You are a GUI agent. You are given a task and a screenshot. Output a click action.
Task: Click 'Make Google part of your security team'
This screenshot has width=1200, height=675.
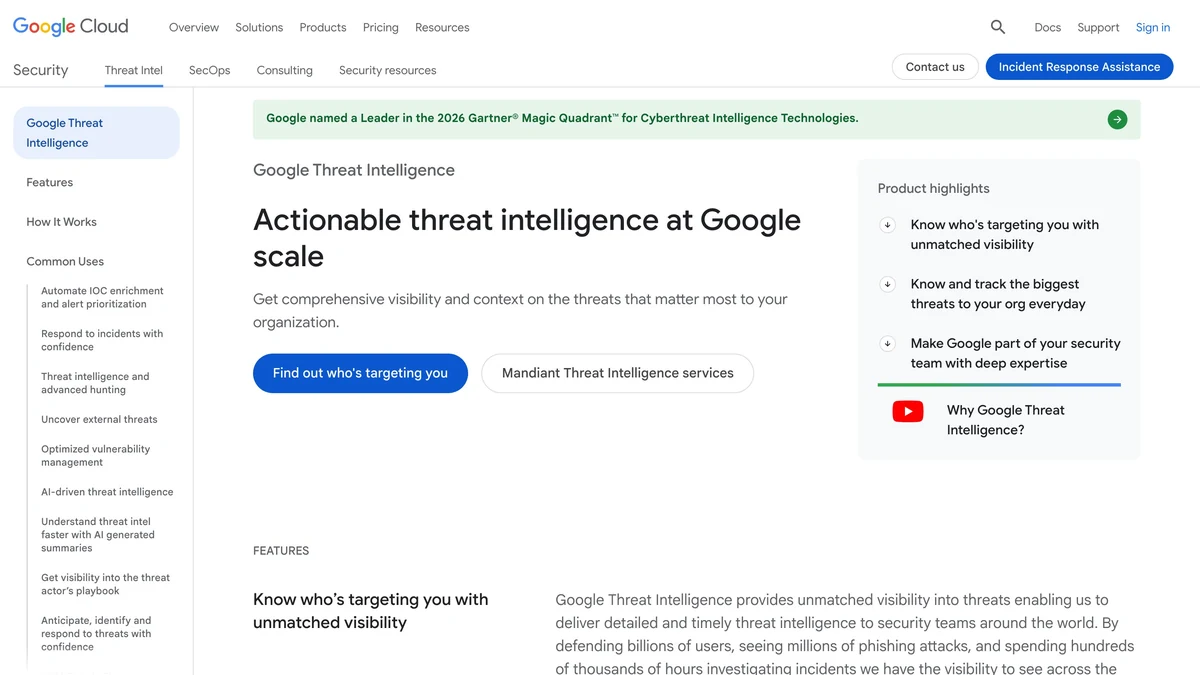click(1015, 353)
